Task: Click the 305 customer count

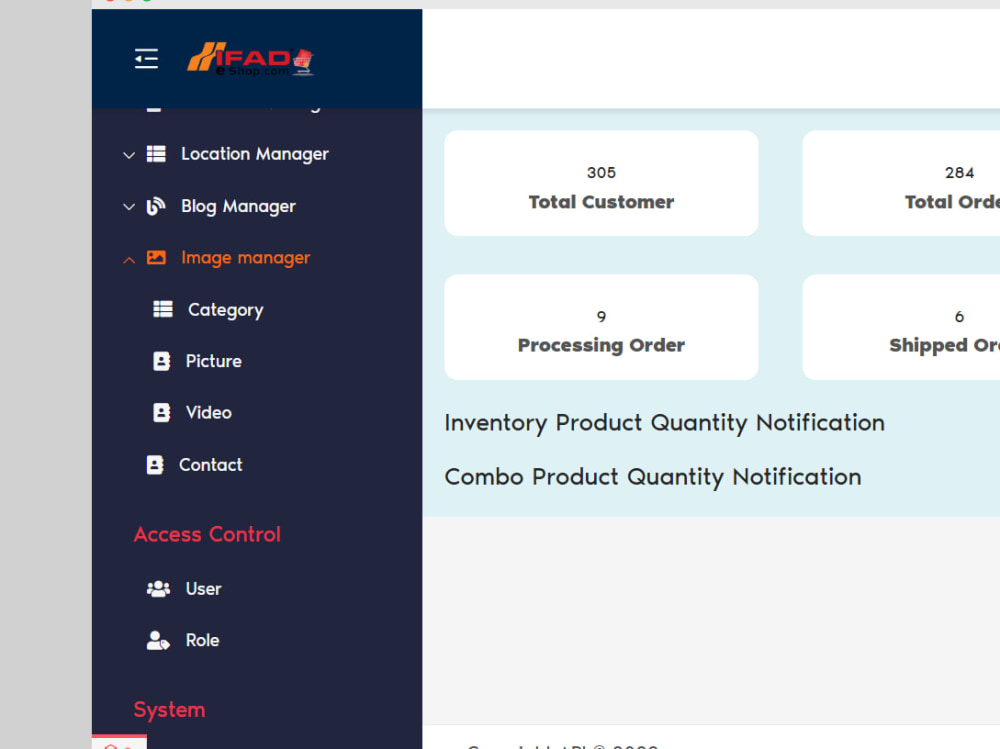Action: point(601,173)
